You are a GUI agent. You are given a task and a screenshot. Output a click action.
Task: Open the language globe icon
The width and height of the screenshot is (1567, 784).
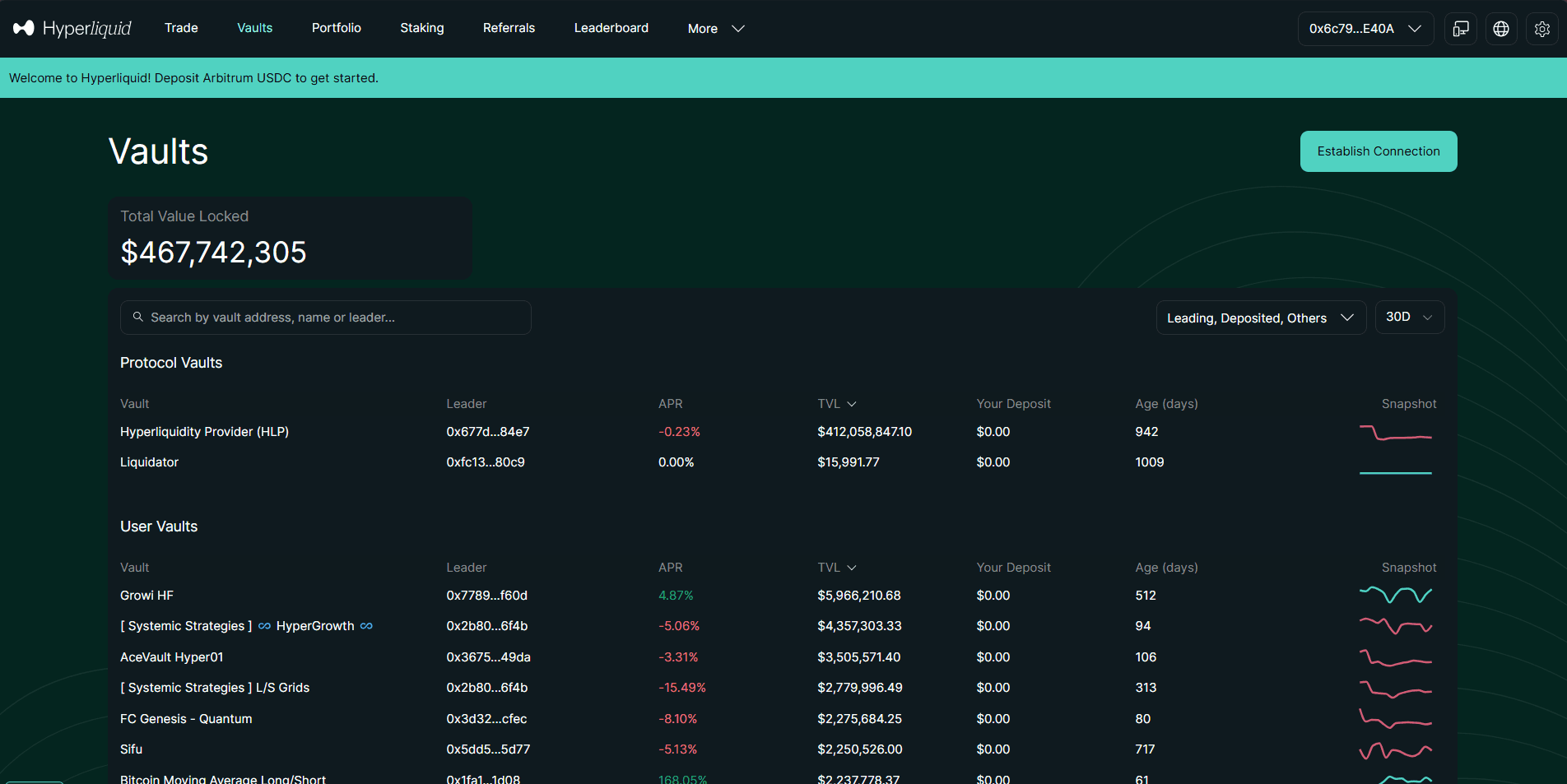pyautogui.click(x=1501, y=29)
